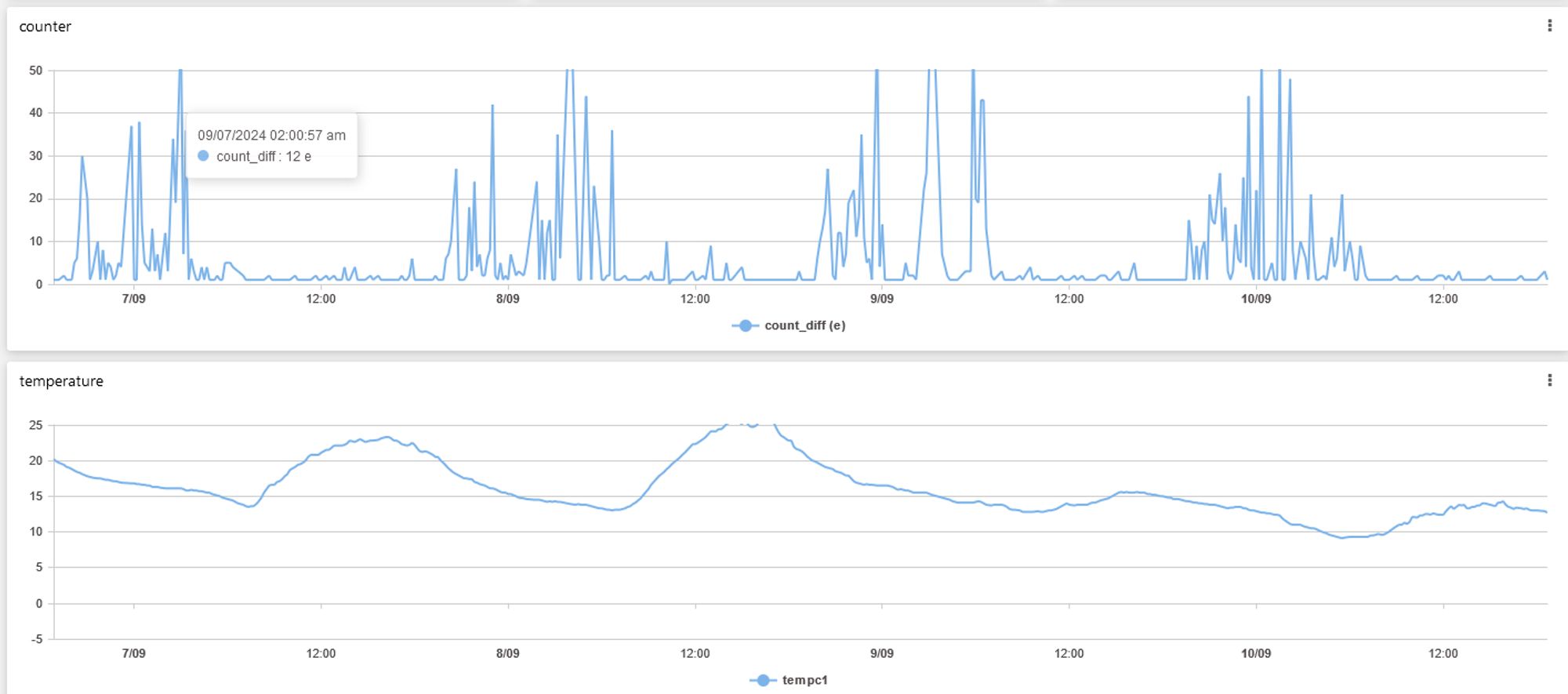Click the temperature widget title
Image resolution: width=1568 pixels, height=694 pixels.
pos(61,381)
